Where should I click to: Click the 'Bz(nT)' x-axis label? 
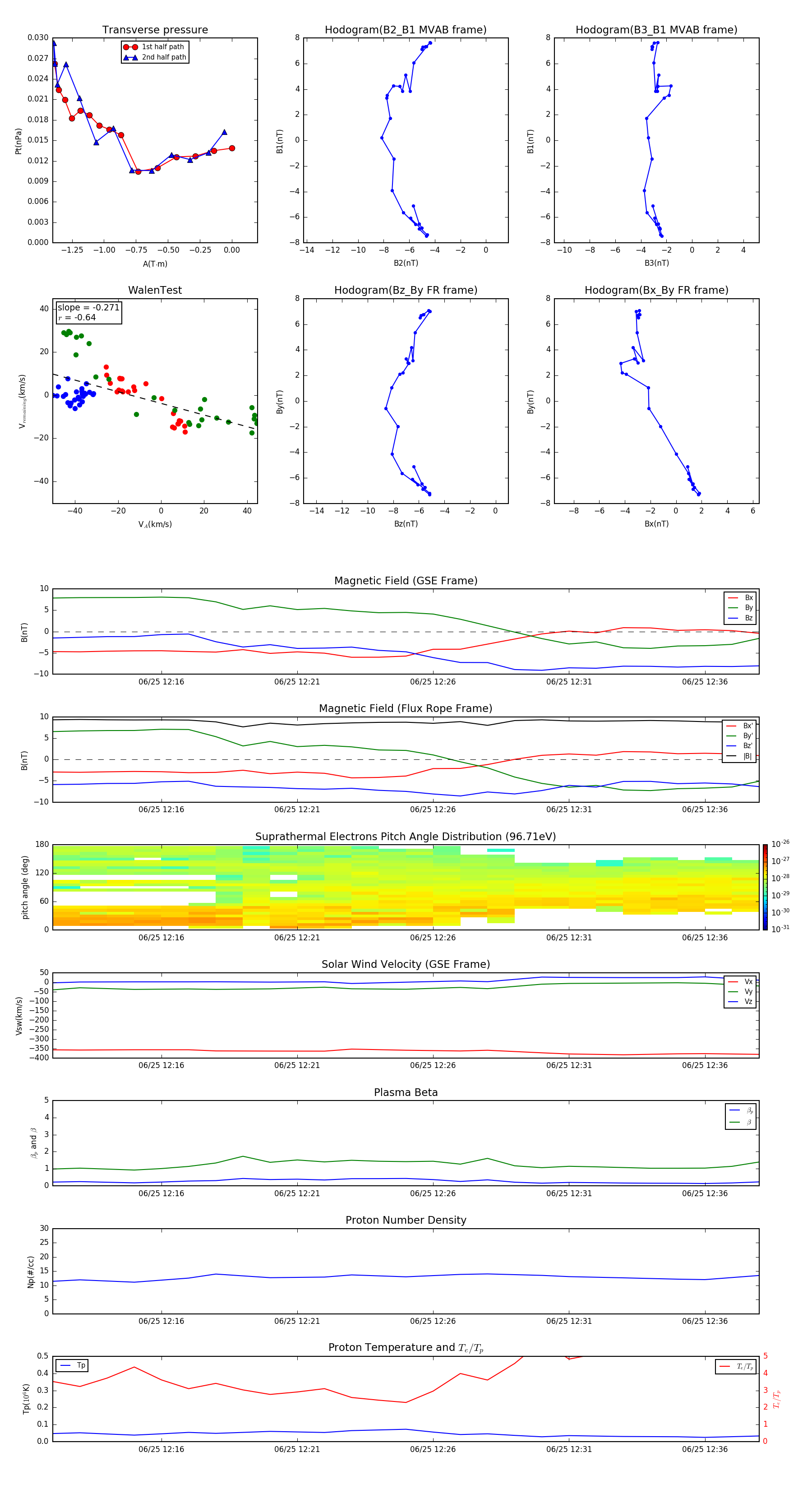coord(406,524)
